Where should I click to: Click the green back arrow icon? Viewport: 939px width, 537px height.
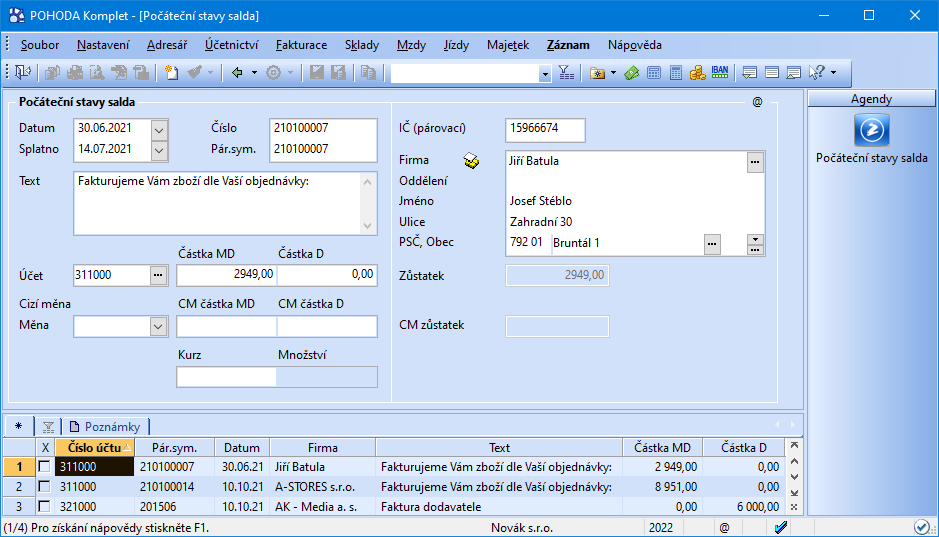pos(237,73)
